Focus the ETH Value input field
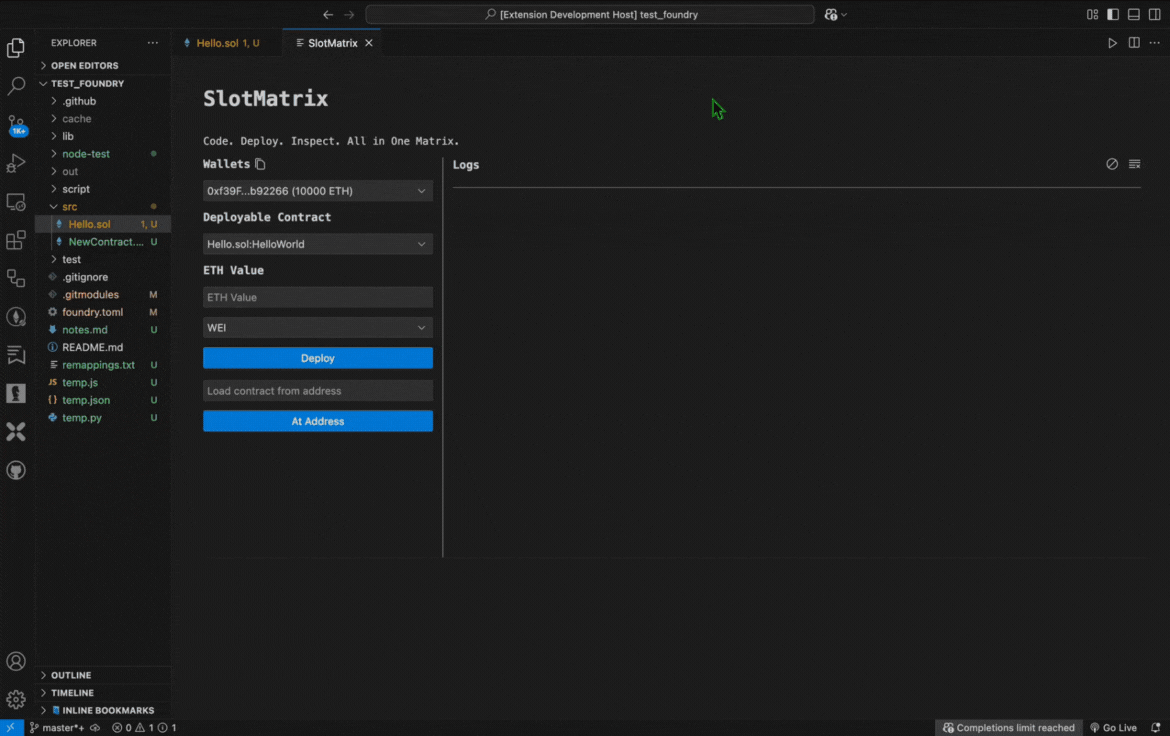This screenshot has height=736, width=1170. pos(318,297)
